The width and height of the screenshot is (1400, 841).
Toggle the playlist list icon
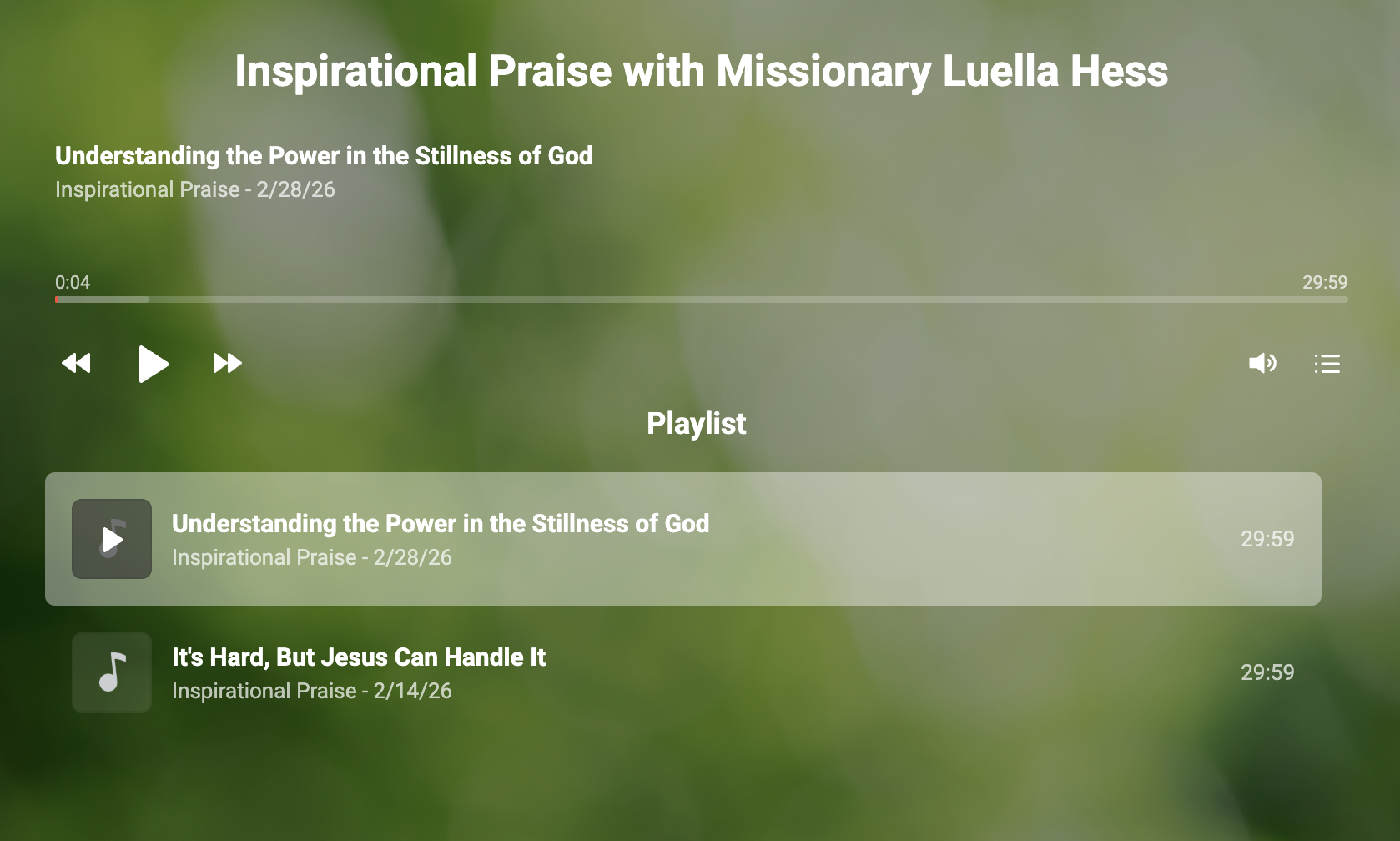coord(1327,364)
